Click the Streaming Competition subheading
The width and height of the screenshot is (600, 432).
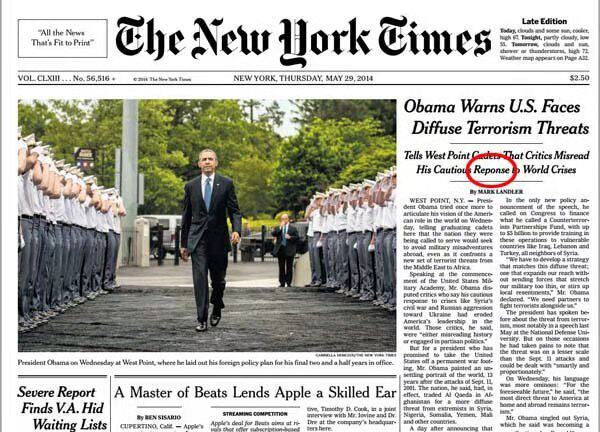pos(255,414)
